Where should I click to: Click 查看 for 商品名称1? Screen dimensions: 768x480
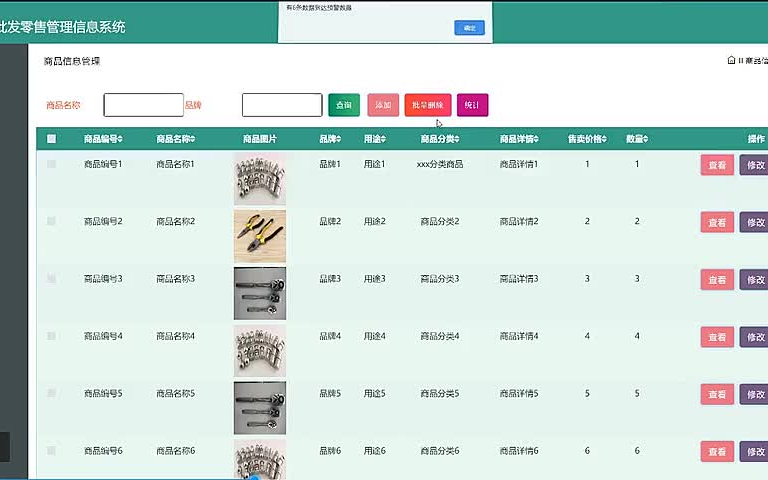[x=717, y=165]
